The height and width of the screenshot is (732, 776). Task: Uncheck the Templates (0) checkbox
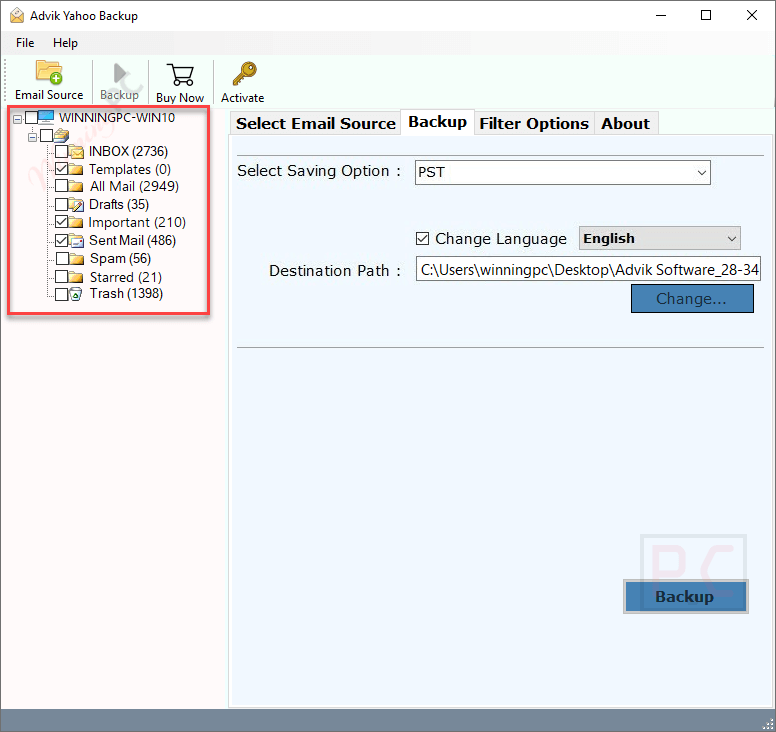pos(61,169)
